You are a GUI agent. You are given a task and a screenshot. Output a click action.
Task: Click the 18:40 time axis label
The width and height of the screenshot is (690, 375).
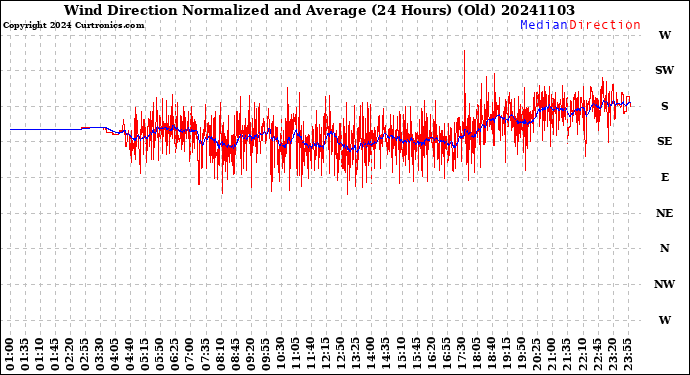[x=491, y=355]
